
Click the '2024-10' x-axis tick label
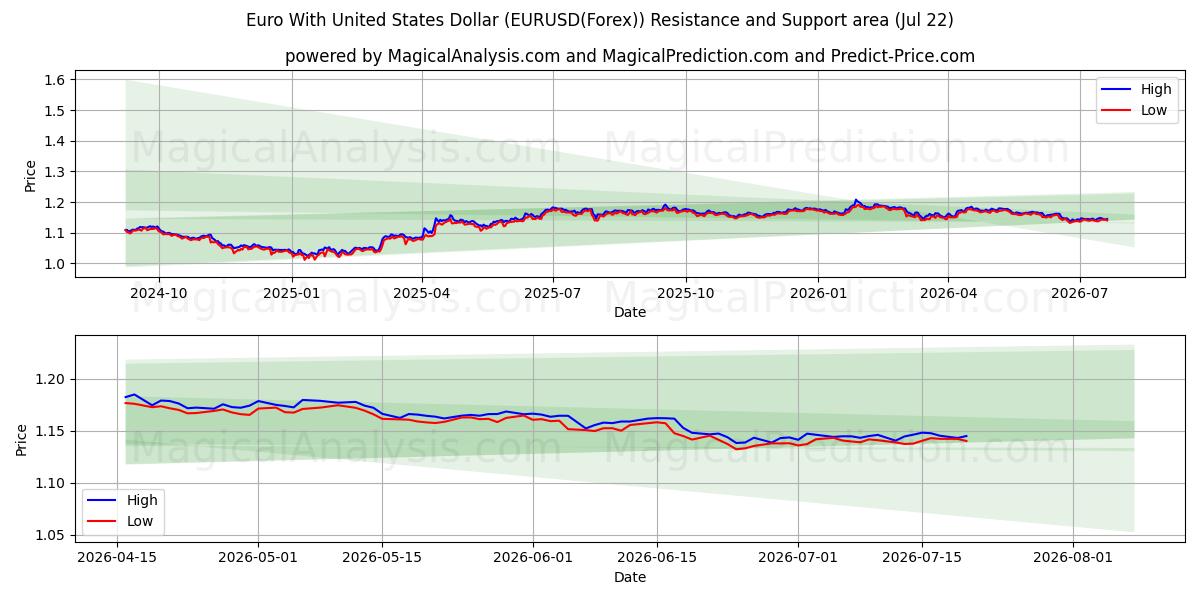click(159, 293)
